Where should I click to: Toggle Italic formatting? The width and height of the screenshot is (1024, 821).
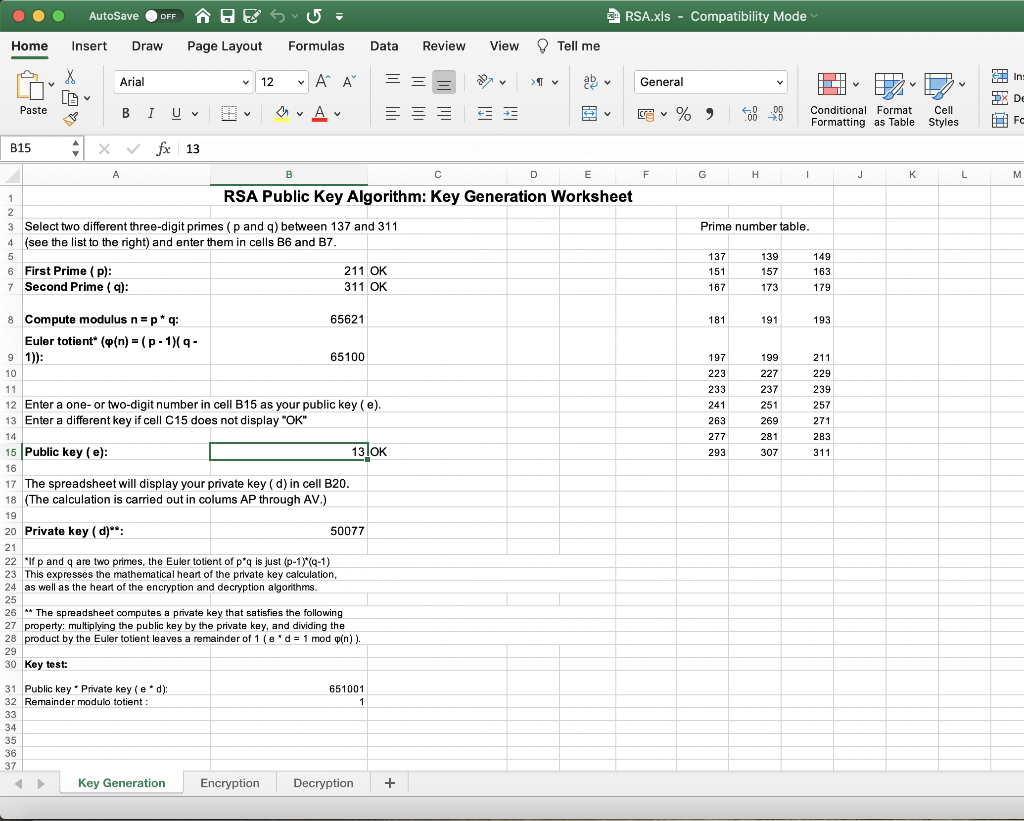pos(151,113)
